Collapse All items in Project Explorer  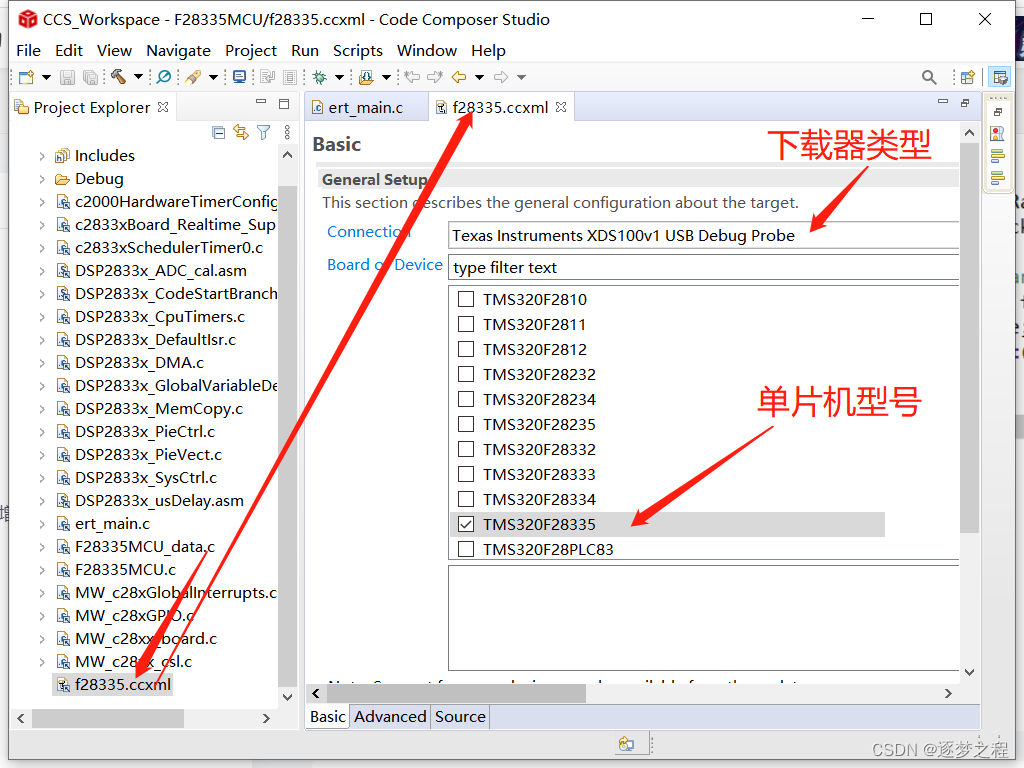[218, 132]
